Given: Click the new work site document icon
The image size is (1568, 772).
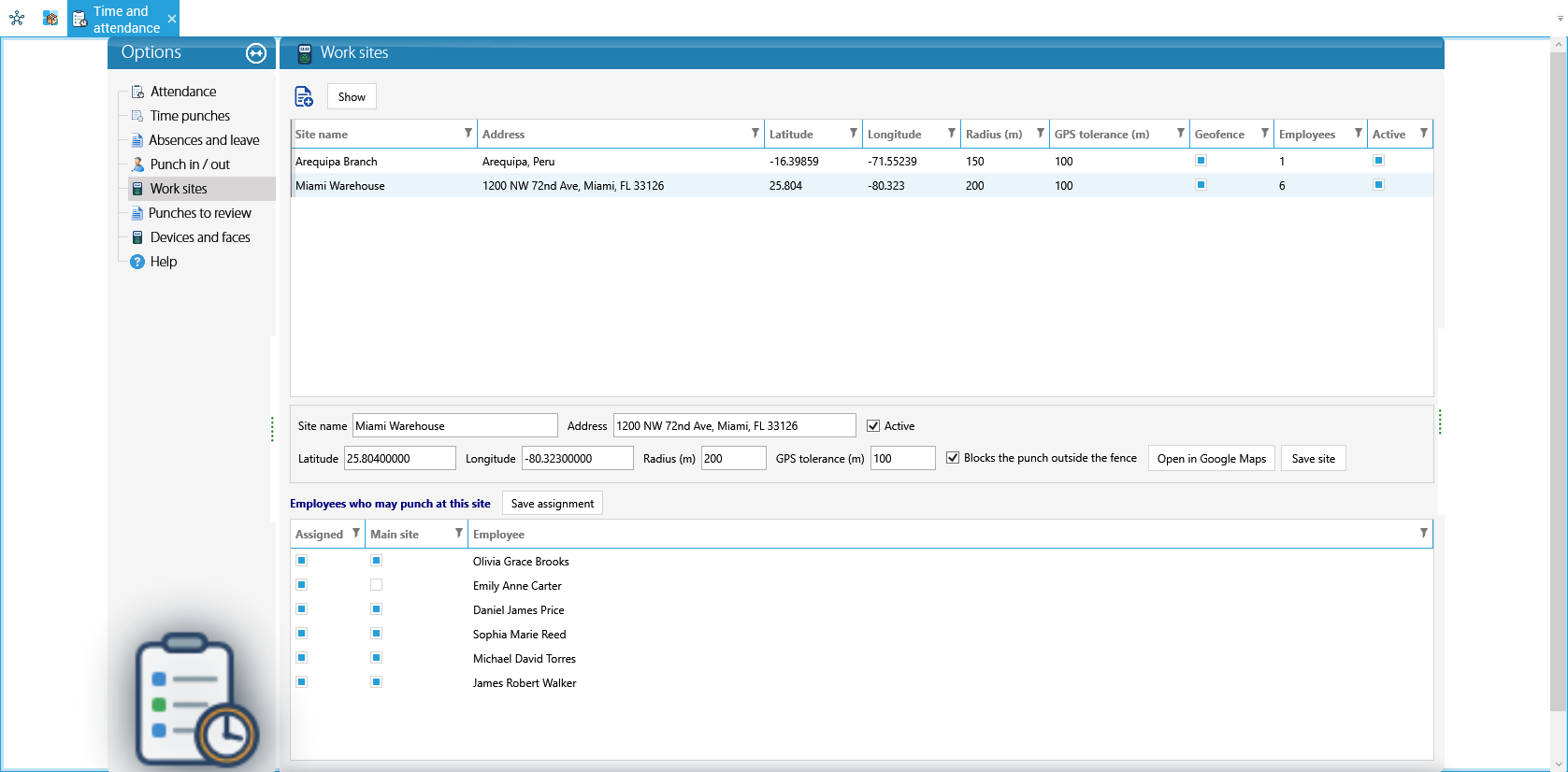Looking at the screenshot, I should (x=304, y=96).
